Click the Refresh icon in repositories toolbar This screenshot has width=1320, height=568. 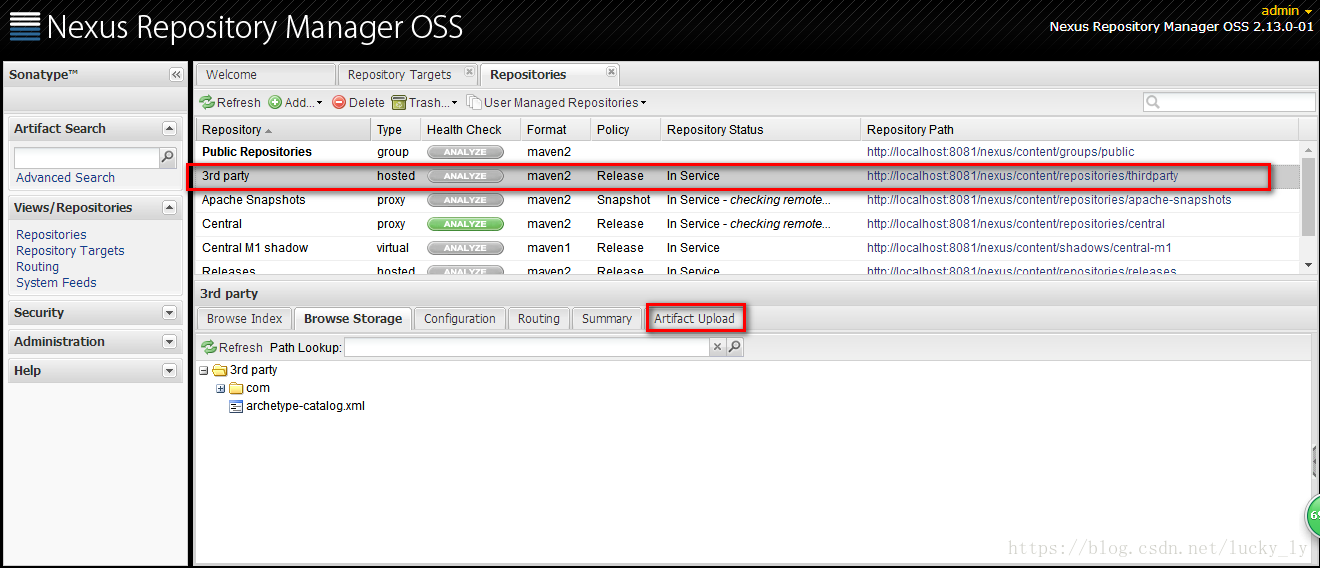pyautogui.click(x=207, y=102)
